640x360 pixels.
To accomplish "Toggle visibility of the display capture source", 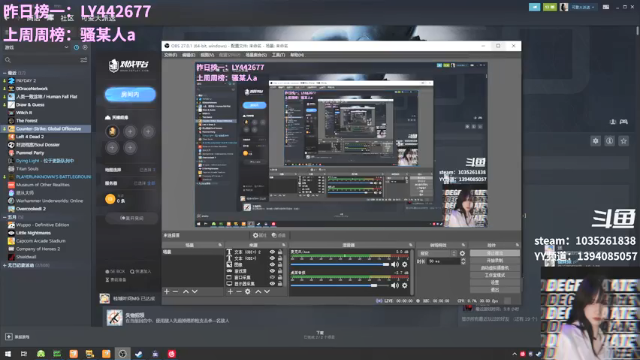I will 272,284.
